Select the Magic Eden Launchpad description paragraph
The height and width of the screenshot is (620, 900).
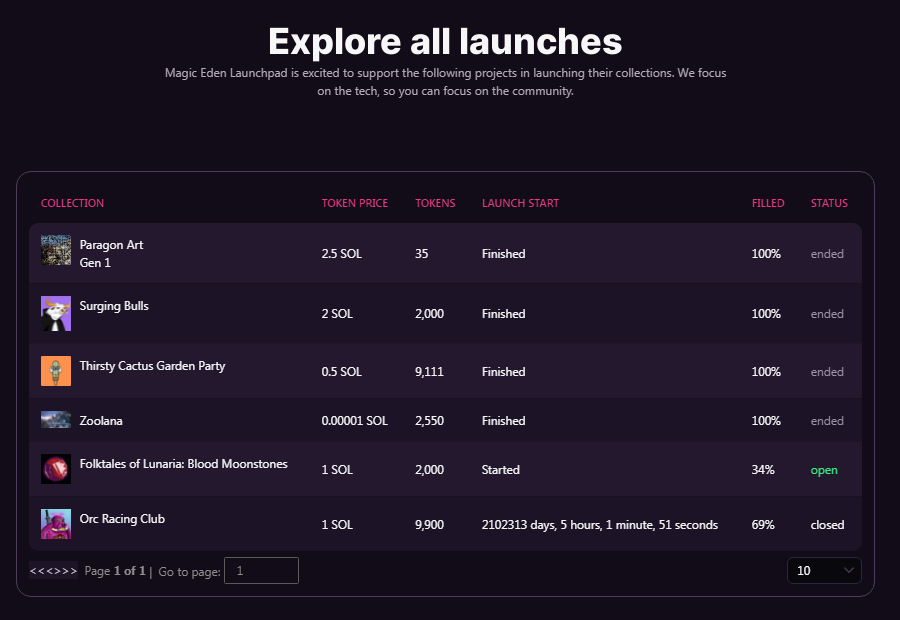445,82
